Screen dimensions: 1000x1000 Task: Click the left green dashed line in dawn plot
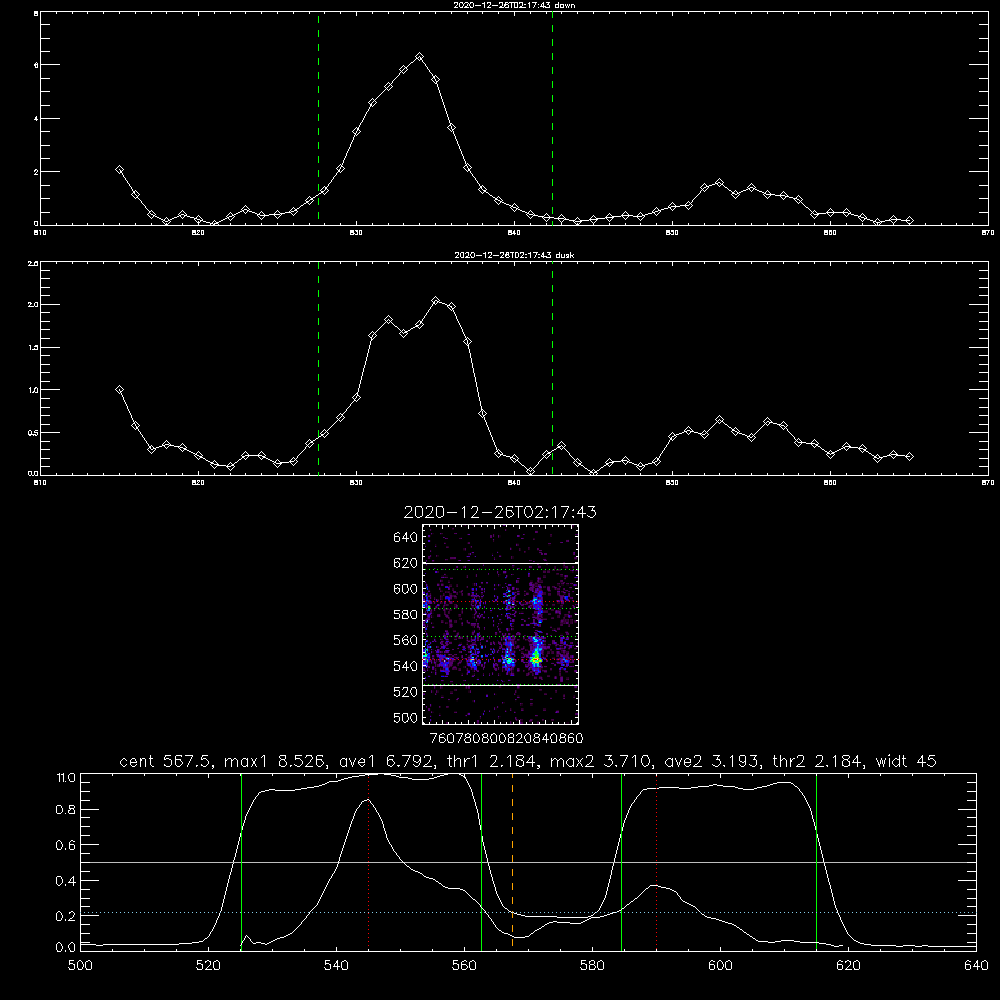(318, 118)
